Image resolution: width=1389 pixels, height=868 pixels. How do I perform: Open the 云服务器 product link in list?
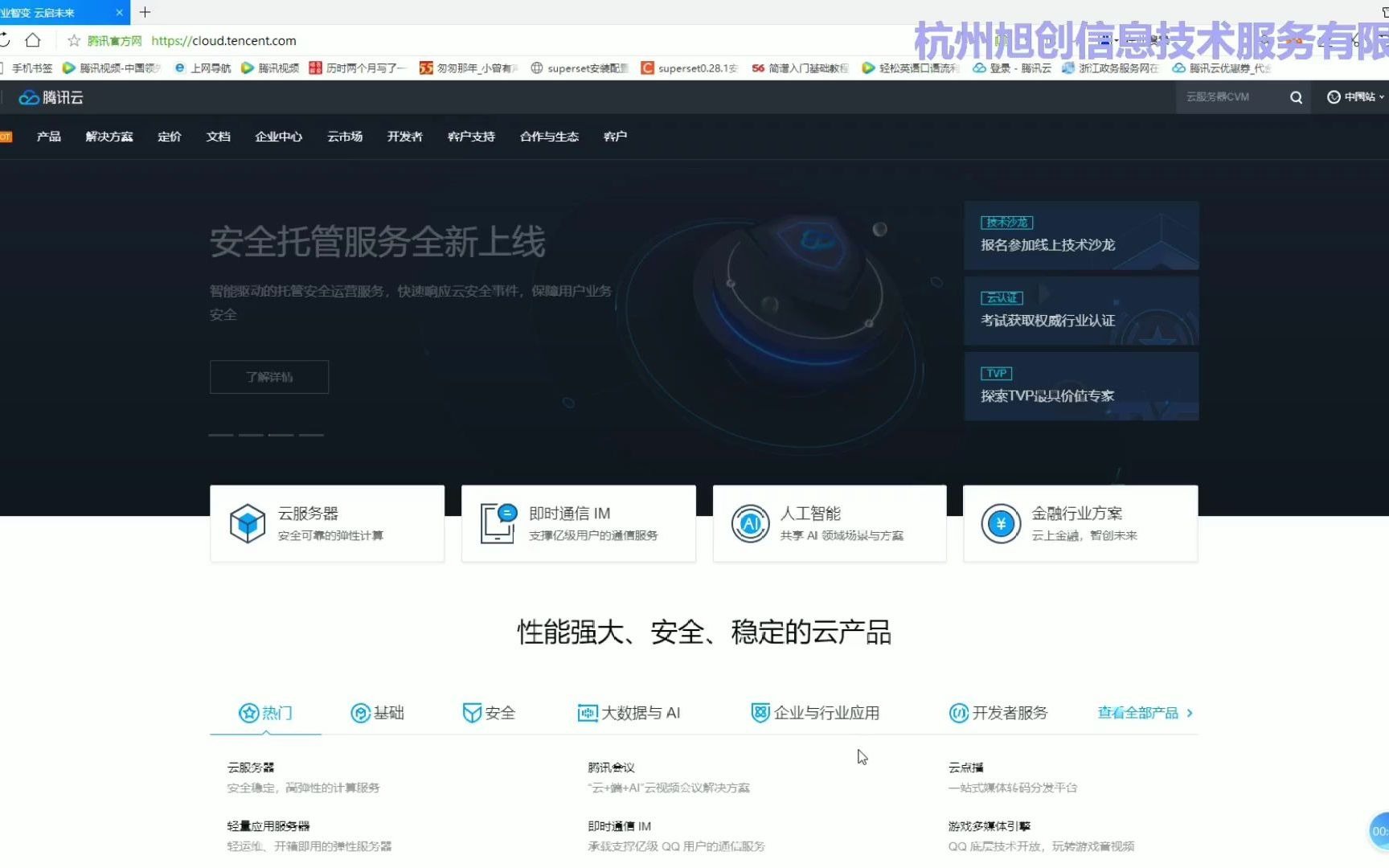coord(251,768)
